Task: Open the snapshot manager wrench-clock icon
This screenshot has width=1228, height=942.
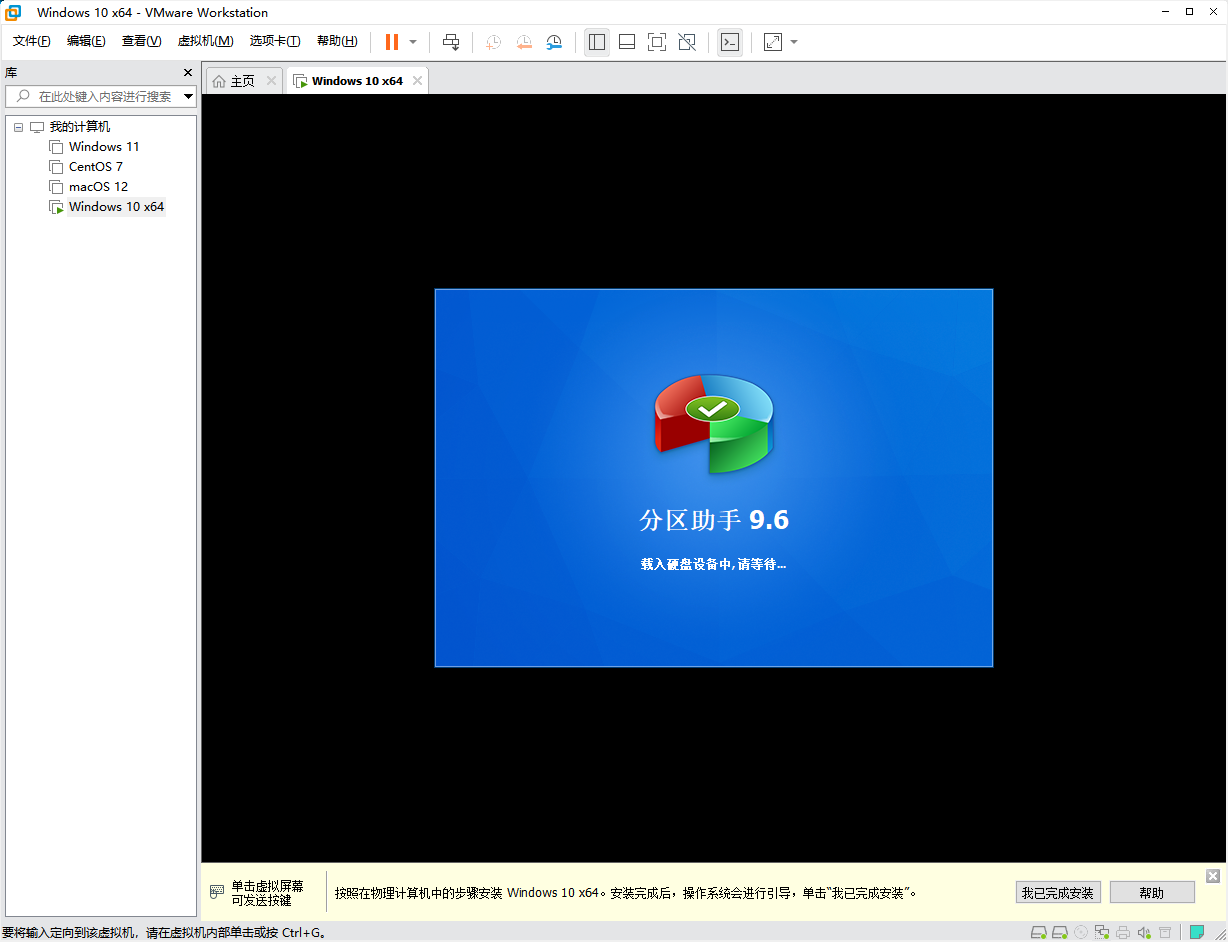Action: (554, 42)
